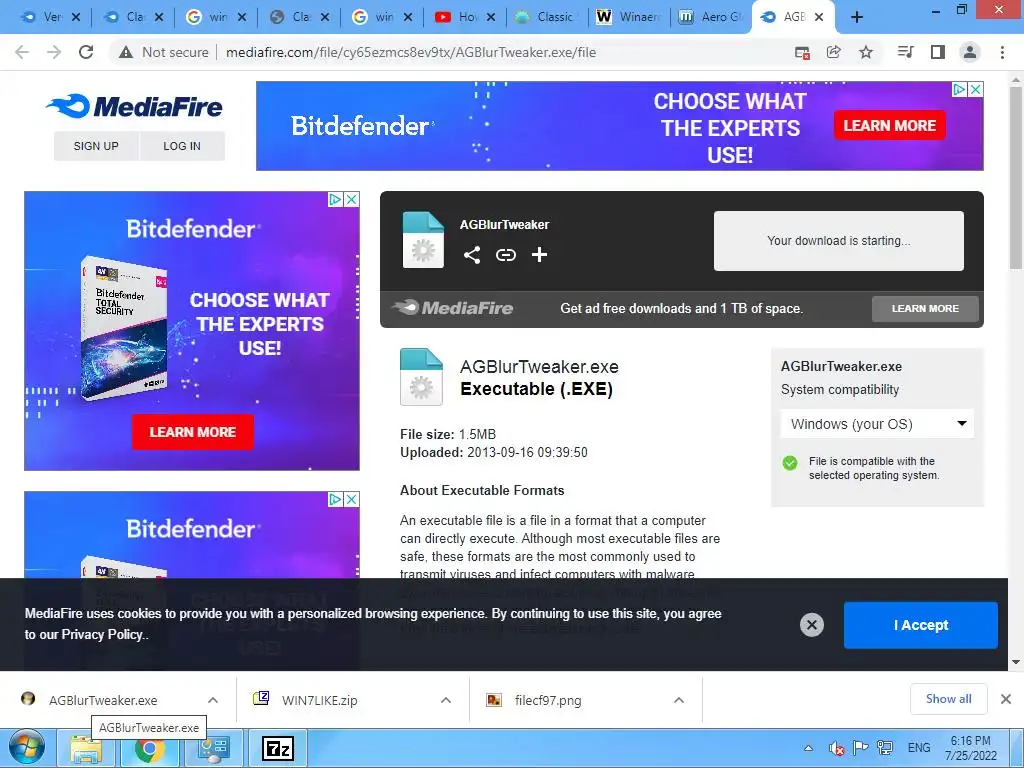
Task: Click the address bar URL
Action: click(411, 52)
